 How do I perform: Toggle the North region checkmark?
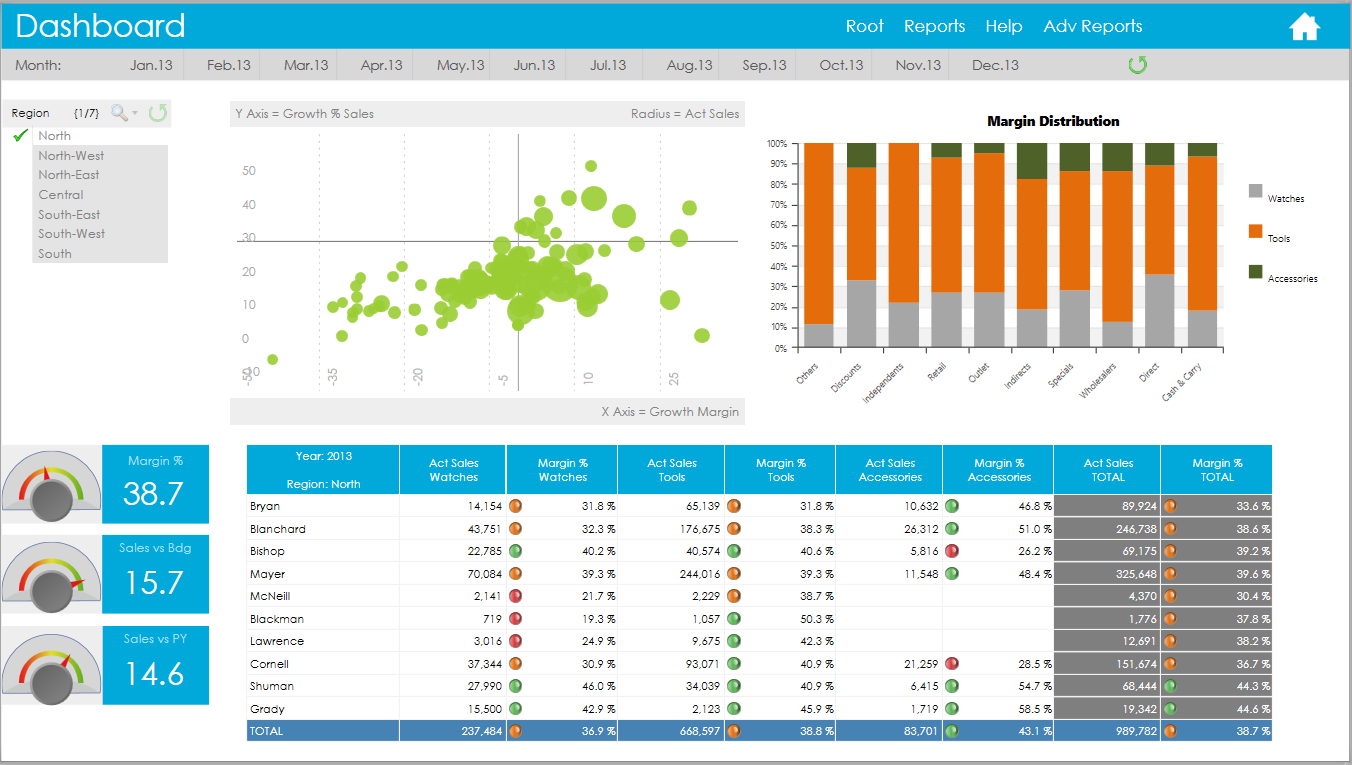point(20,135)
